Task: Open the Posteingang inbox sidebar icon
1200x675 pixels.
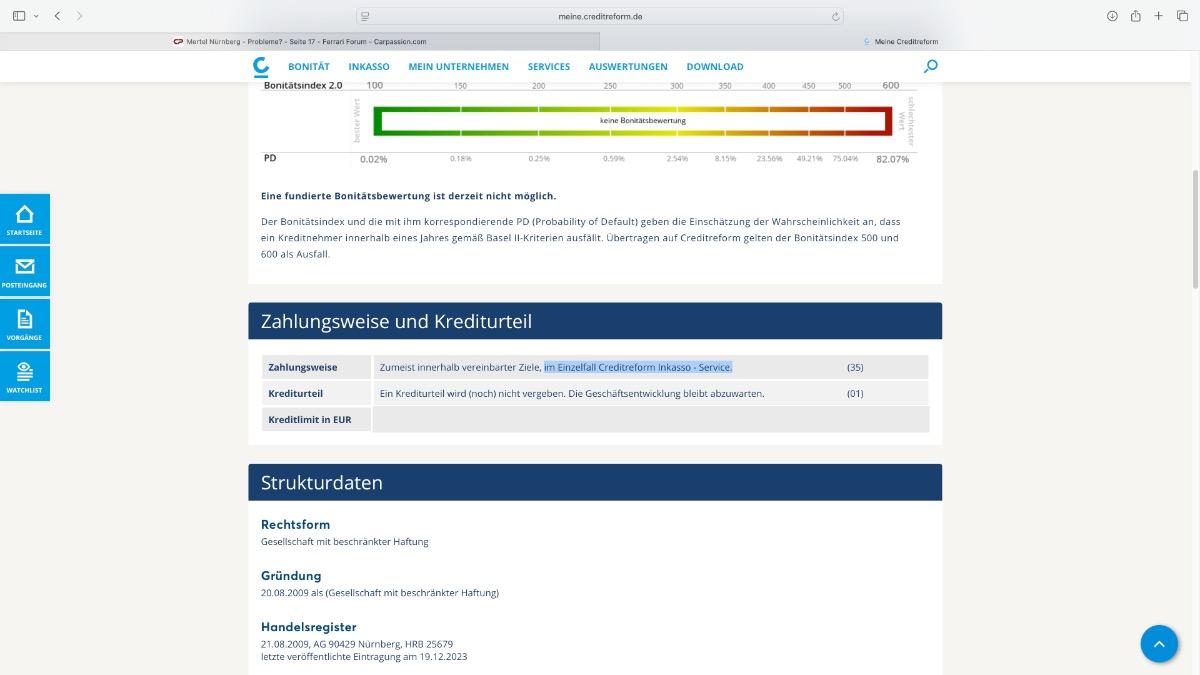Action: 24,271
